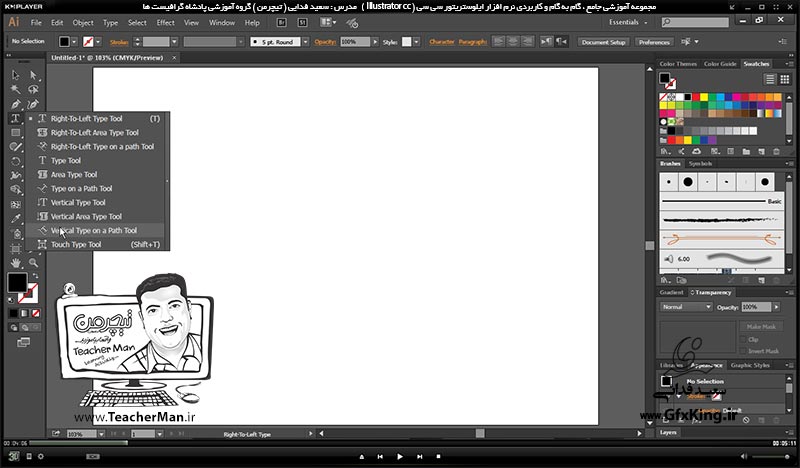Image resolution: width=800 pixels, height=468 pixels.
Task: Open the Effect menu
Action: pos(165,22)
